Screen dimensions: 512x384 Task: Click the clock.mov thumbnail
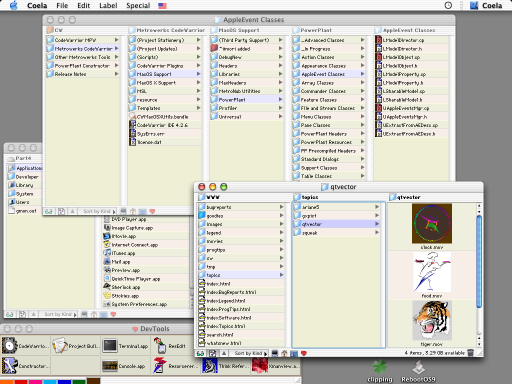pyautogui.click(x=432, y=223)
